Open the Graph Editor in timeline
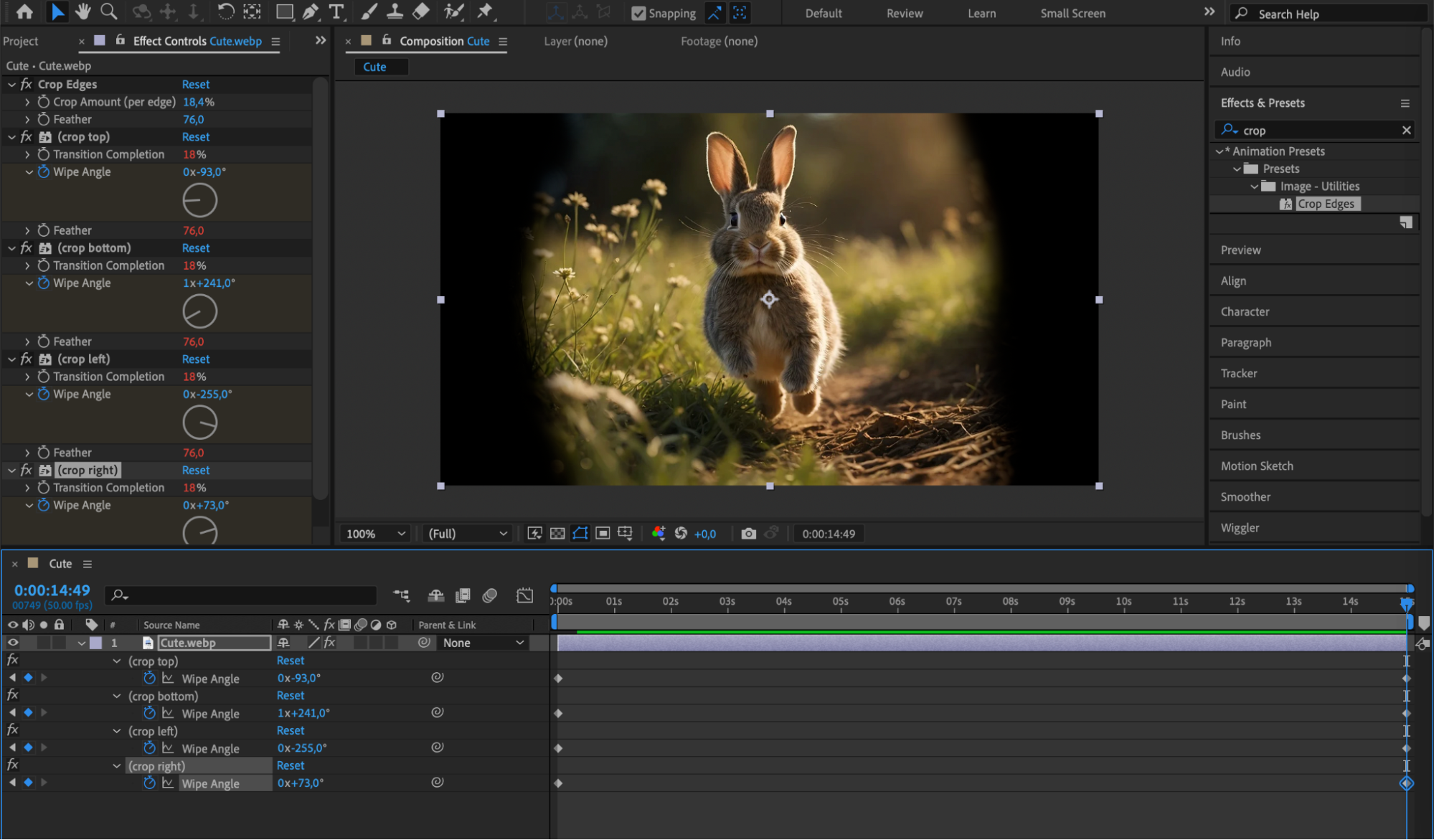The image size is (1434, 840). click(x=524, y=595)
